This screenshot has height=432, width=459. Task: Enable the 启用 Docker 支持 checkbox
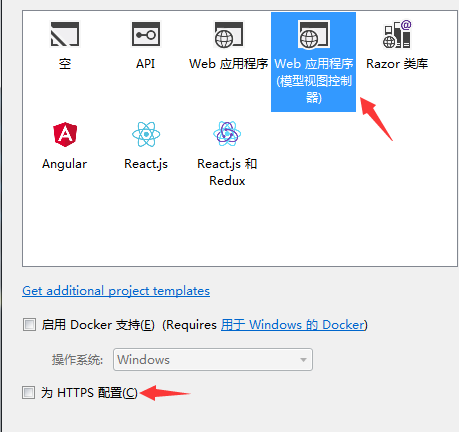(x=29, y=324)
